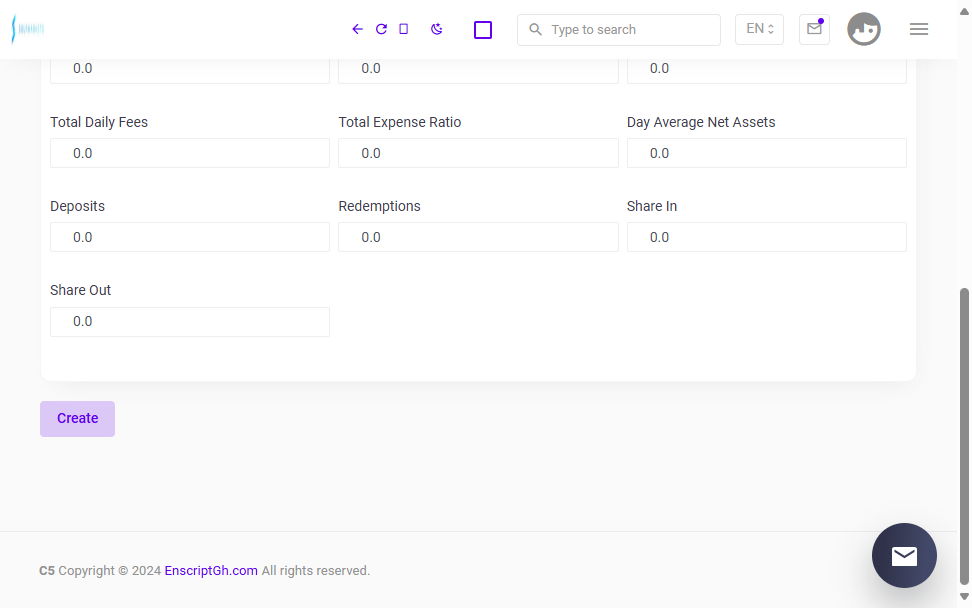Click the Total Daily Fees input
The height and width of the screenshot is (608, 972).
click(x=190, y=153)
